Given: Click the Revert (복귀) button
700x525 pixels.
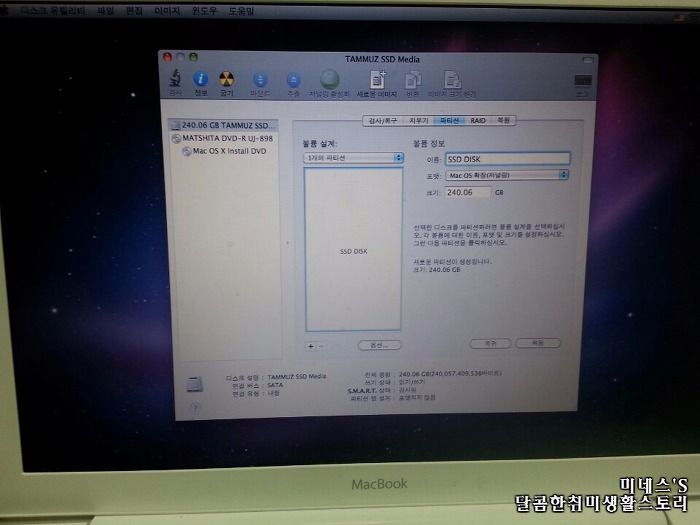Looking at the screenshot, I should (x=490, y=343).
